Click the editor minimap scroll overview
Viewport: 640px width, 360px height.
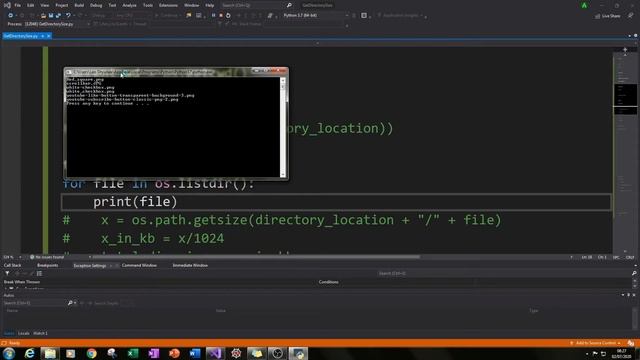(625, 151)
